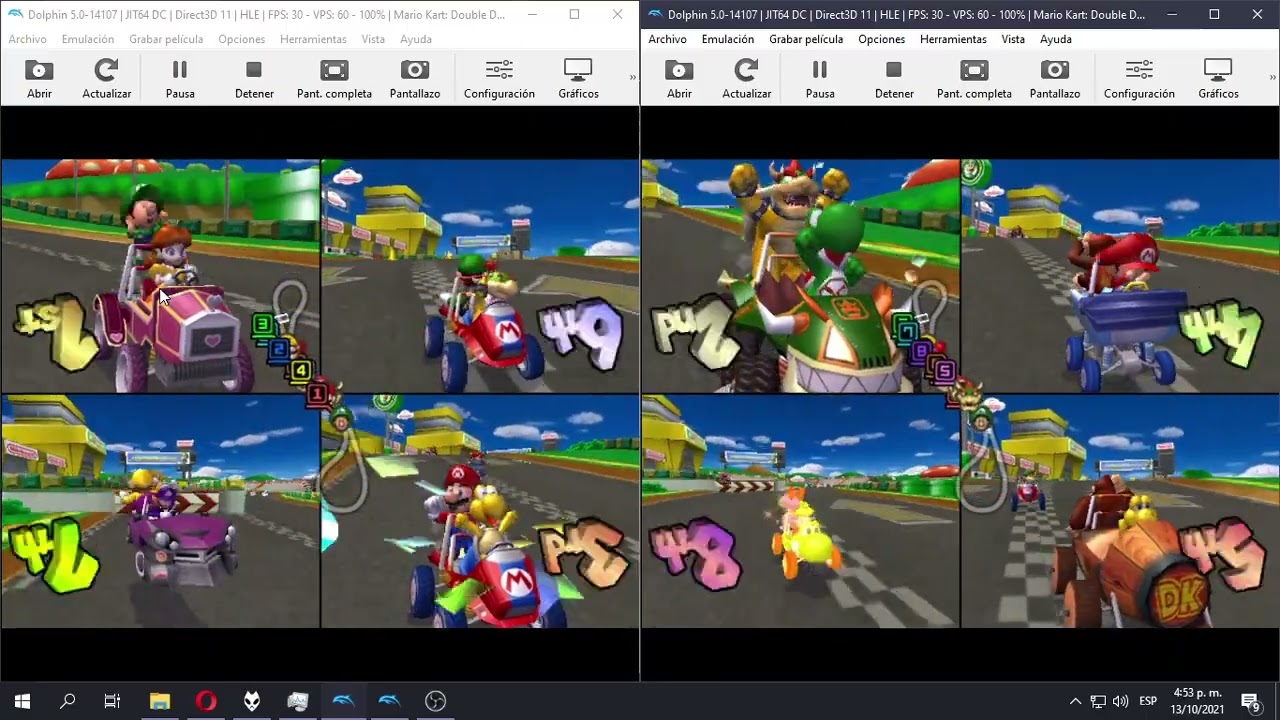The height and width of the screenshot is (720, 1280).
Task: Open Vista menu in right window
Action: (x=1013, y=39)
